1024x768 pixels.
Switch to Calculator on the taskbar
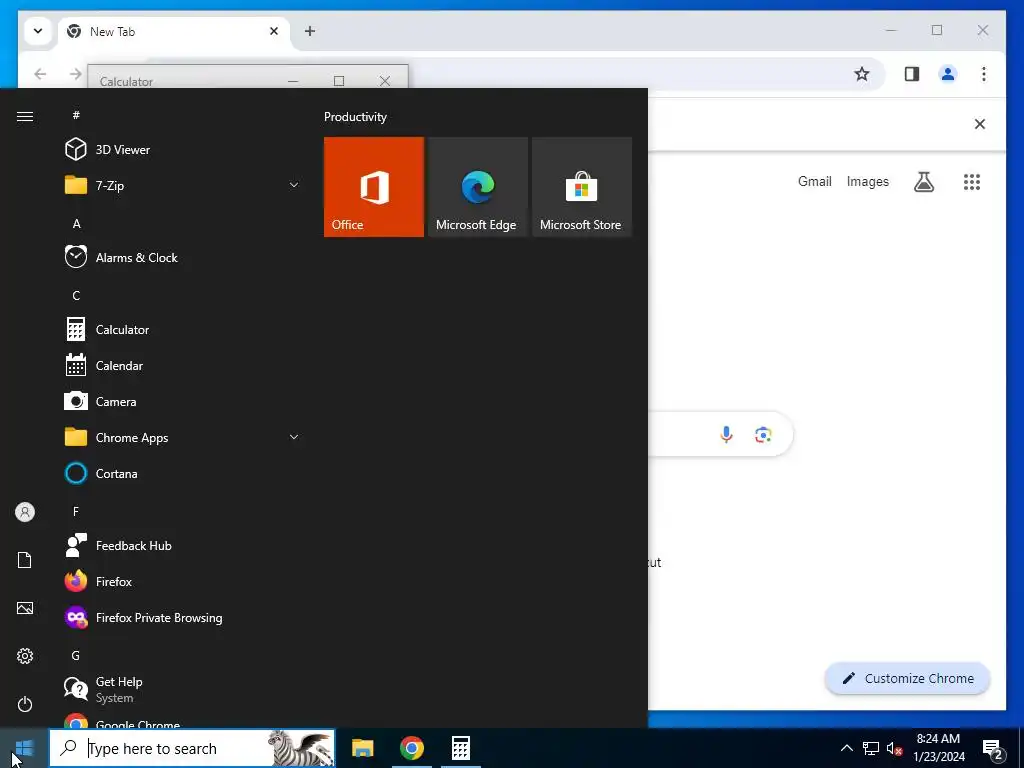(x=460, y=748)
